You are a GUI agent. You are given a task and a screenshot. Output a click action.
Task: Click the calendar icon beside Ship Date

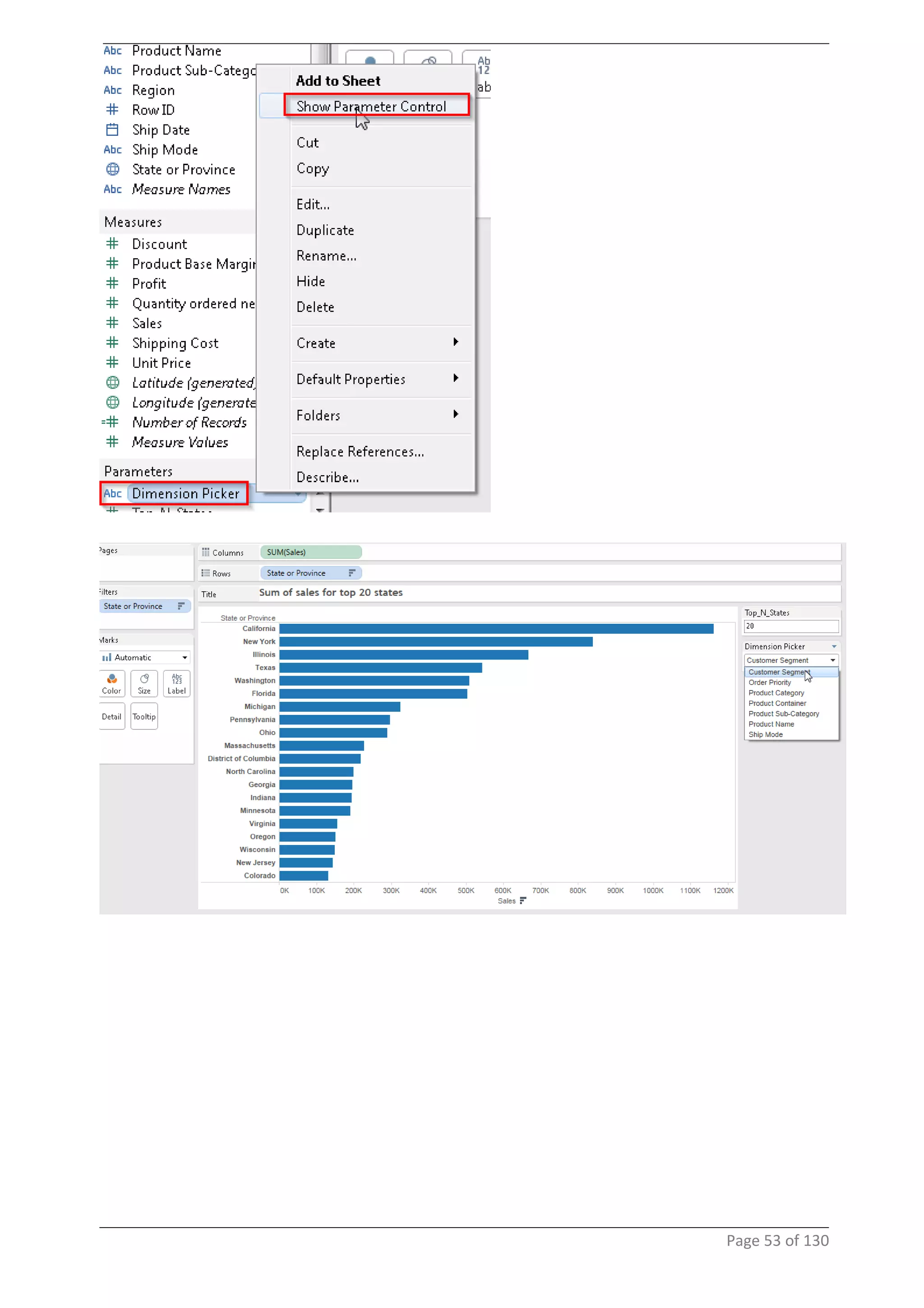pos(113,130)
